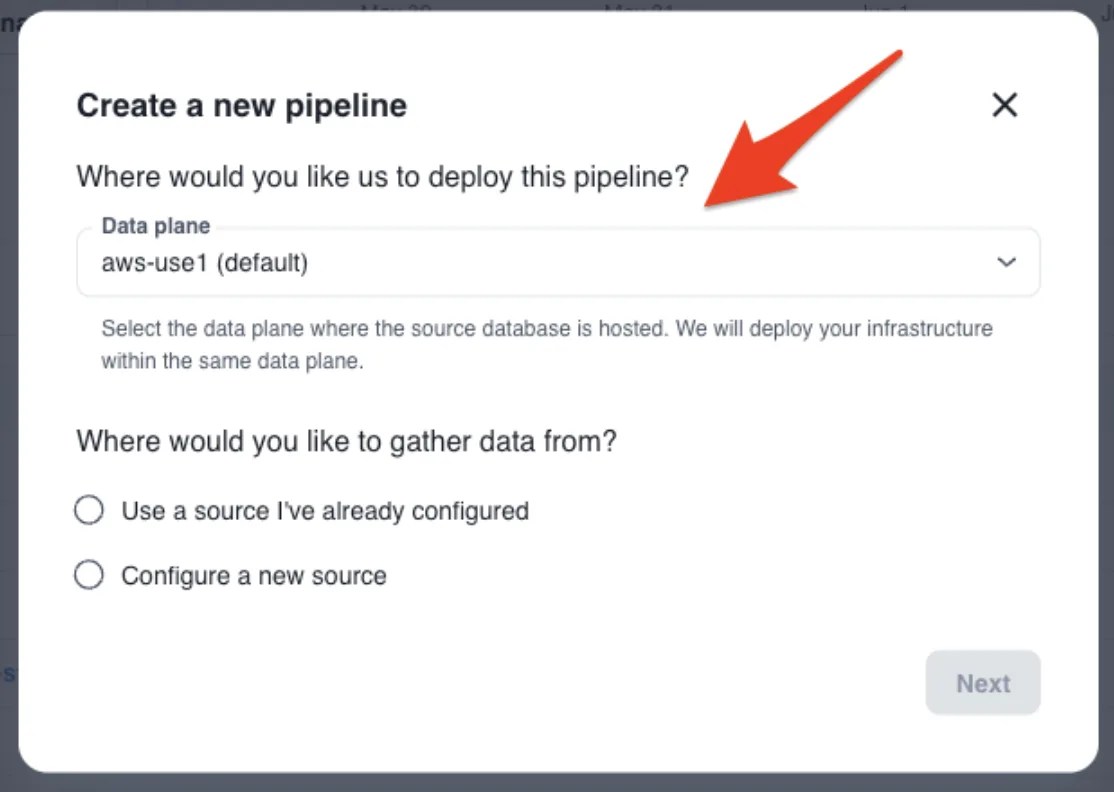Select the aws-use1 (default) value text

(x=205, y=263)
